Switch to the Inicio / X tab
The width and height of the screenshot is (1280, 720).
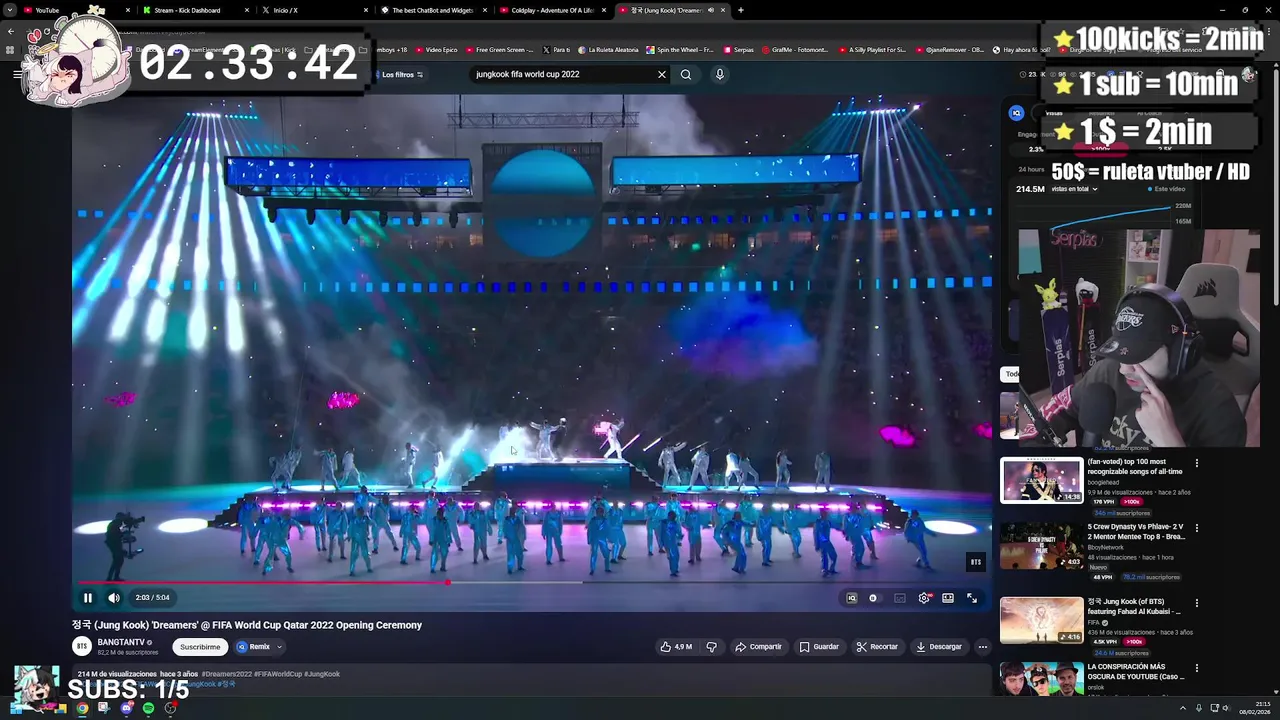313,10
